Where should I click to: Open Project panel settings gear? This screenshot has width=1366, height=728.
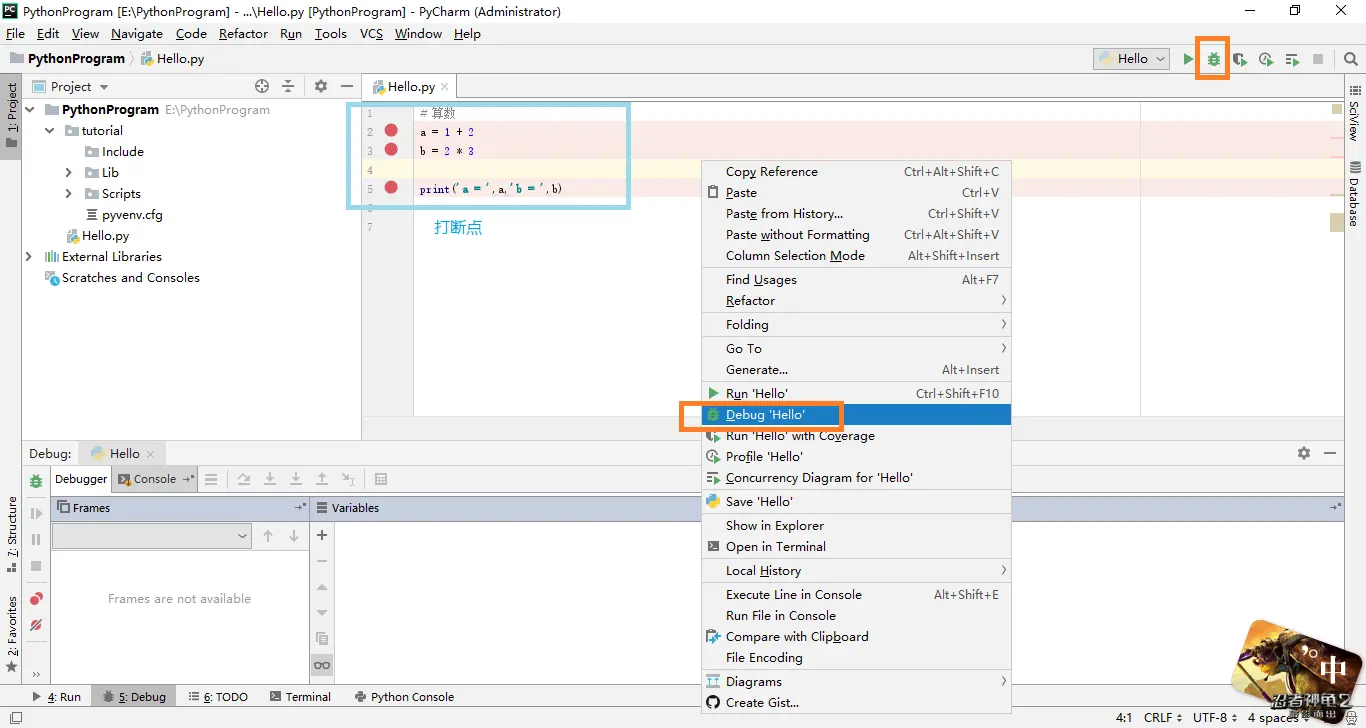click(321, 86)
